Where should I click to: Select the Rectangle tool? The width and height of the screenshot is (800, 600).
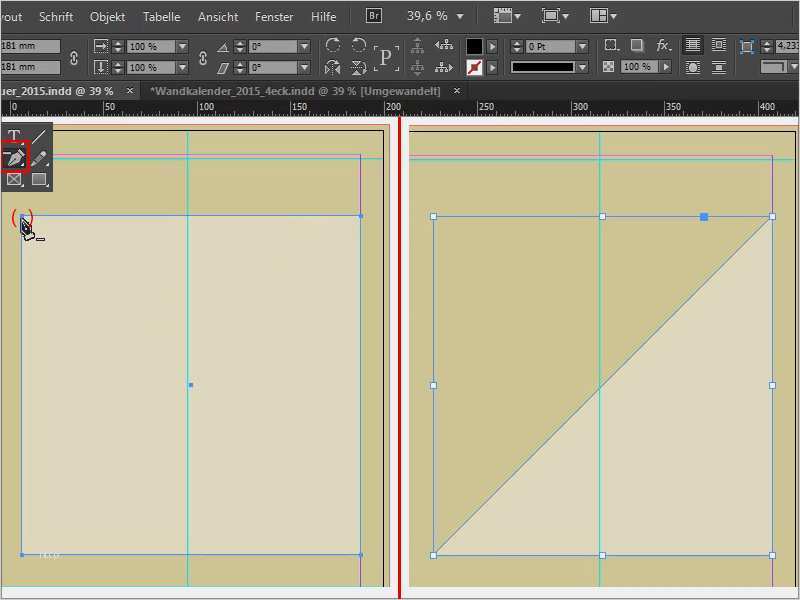coord(39,180)
